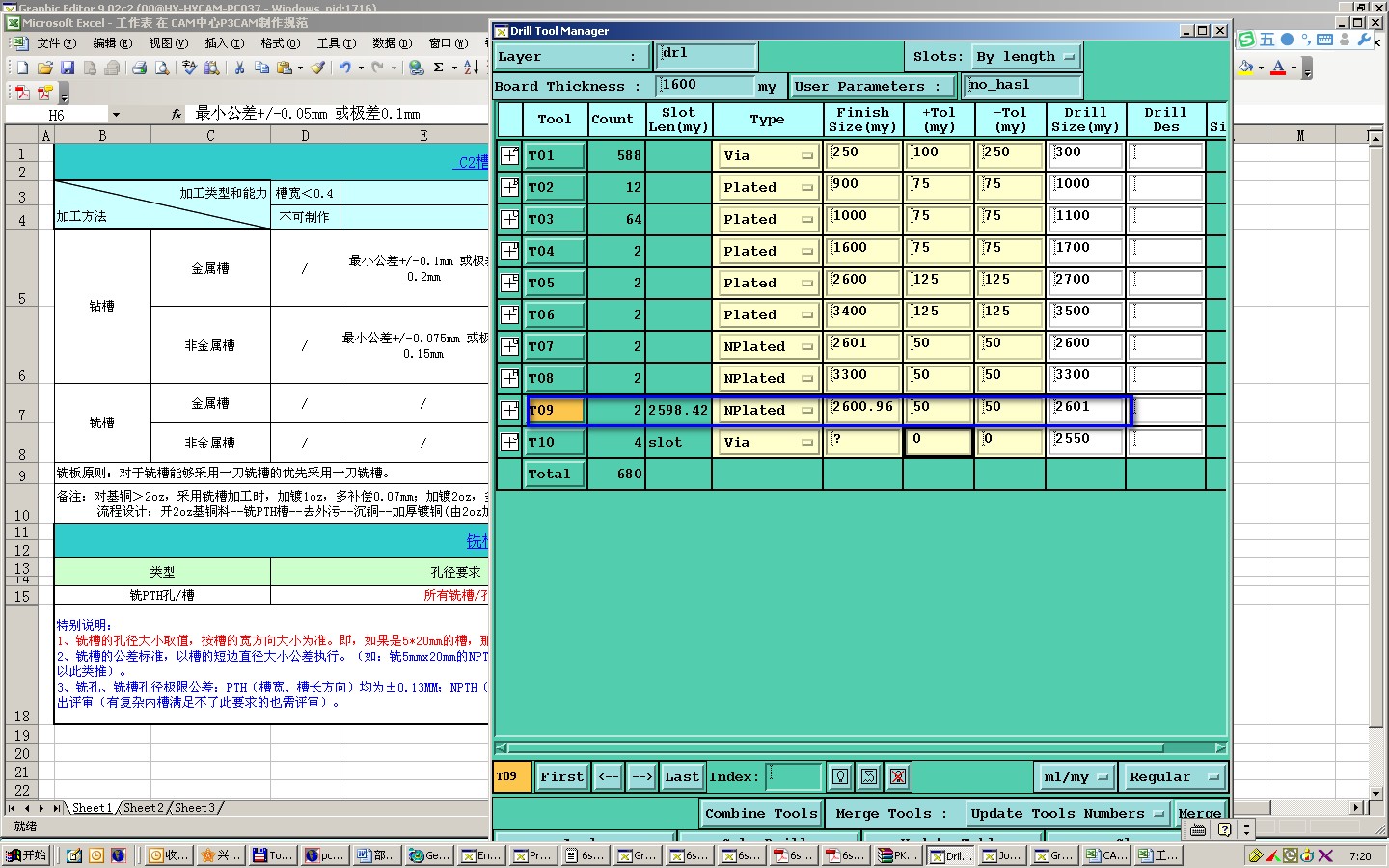The image size is (1389, 868).
Task: Expand the T10 tool row plus box
Action: tap(509, 442)
